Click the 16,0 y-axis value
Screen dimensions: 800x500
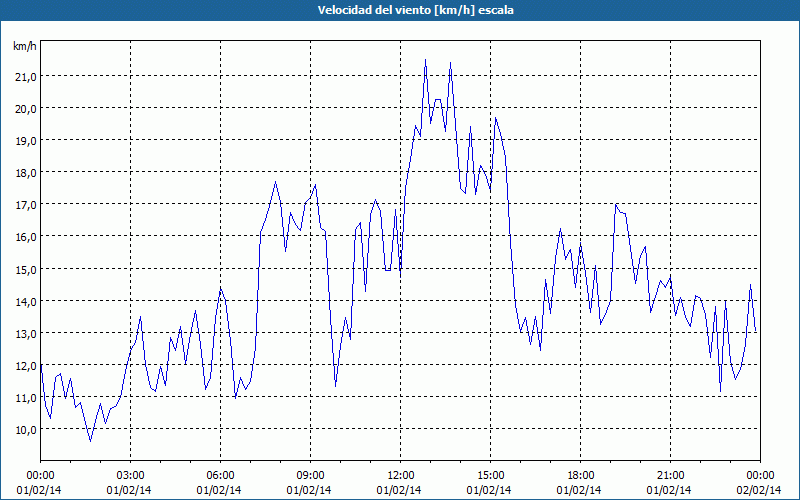(x=25, y=237)
